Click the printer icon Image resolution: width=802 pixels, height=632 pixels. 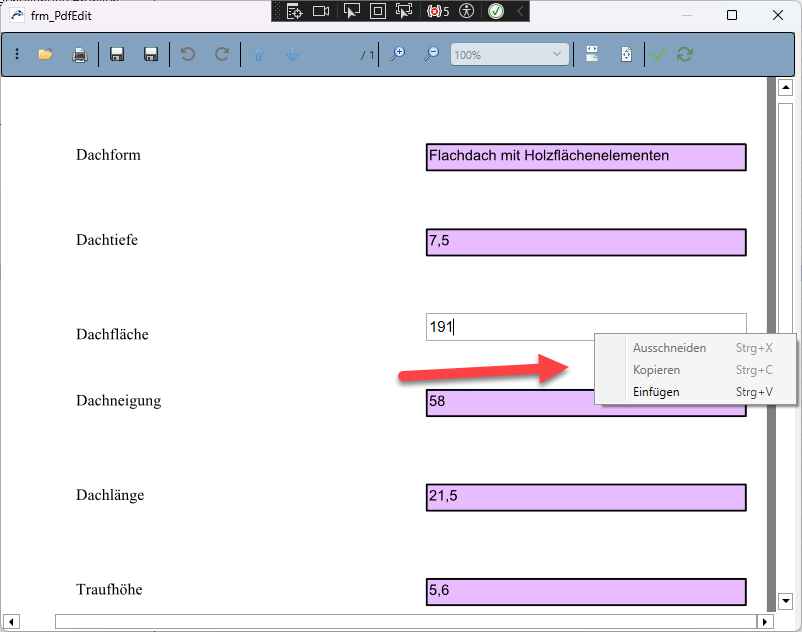click(x=80, y=55)
